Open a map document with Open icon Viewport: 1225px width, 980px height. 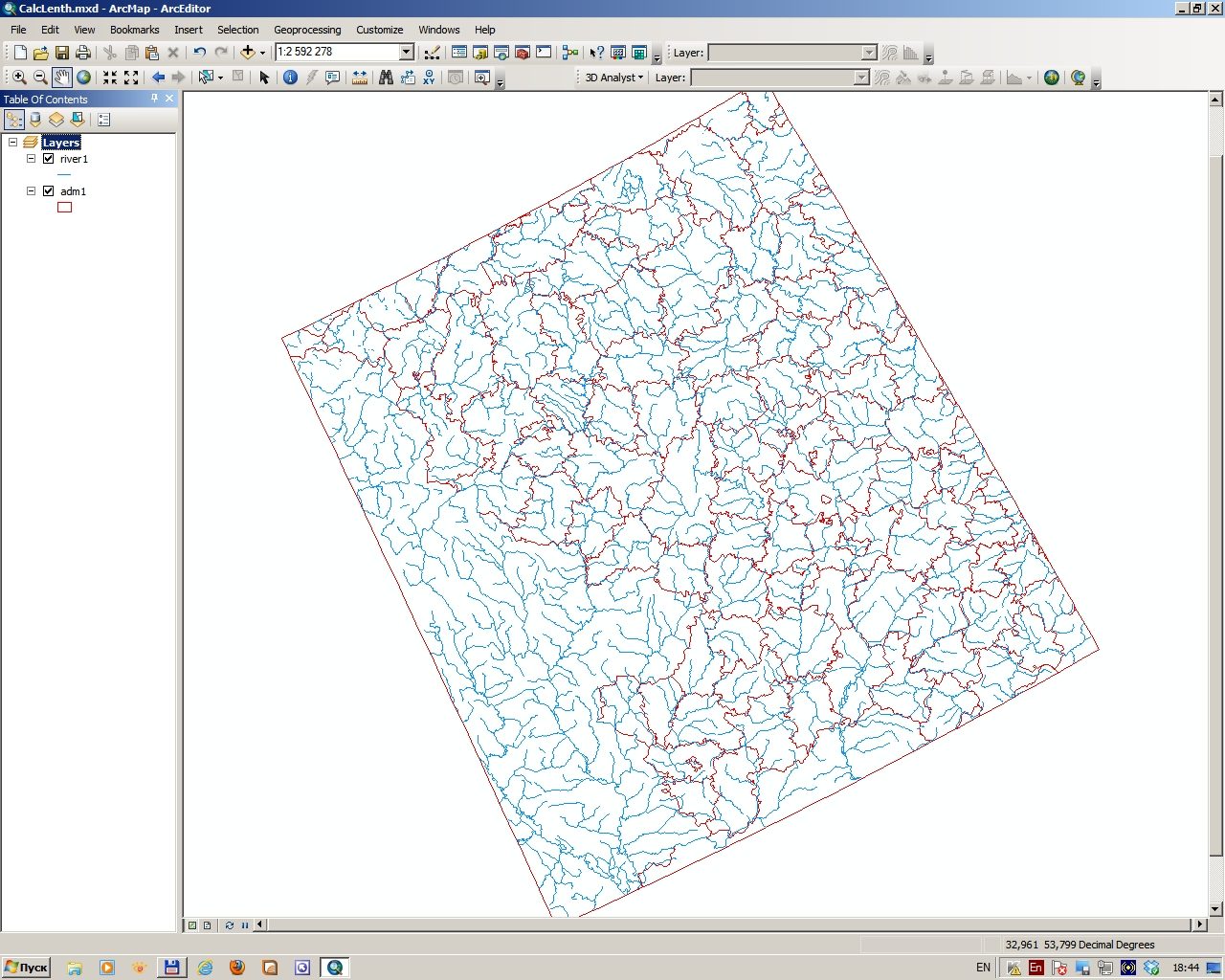(x=41, y=53)
